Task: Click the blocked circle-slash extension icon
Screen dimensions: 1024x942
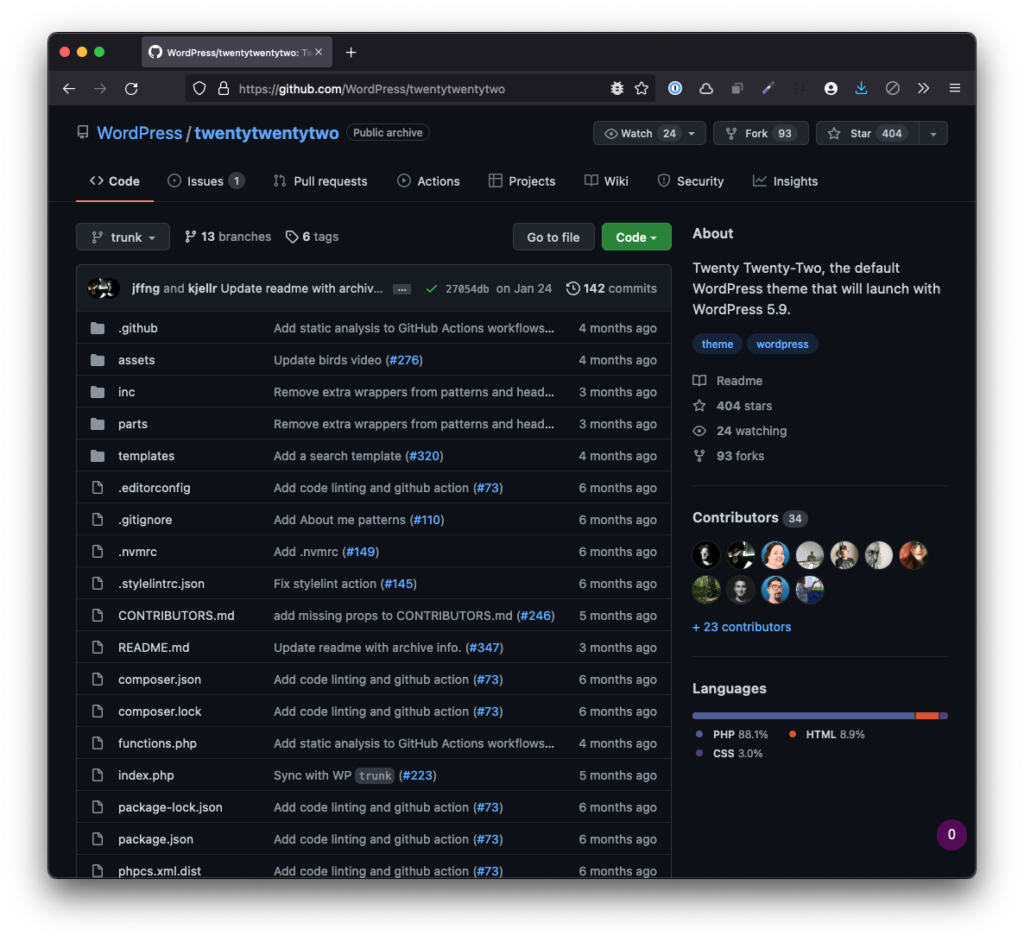Action: click(x=892, y=88)
